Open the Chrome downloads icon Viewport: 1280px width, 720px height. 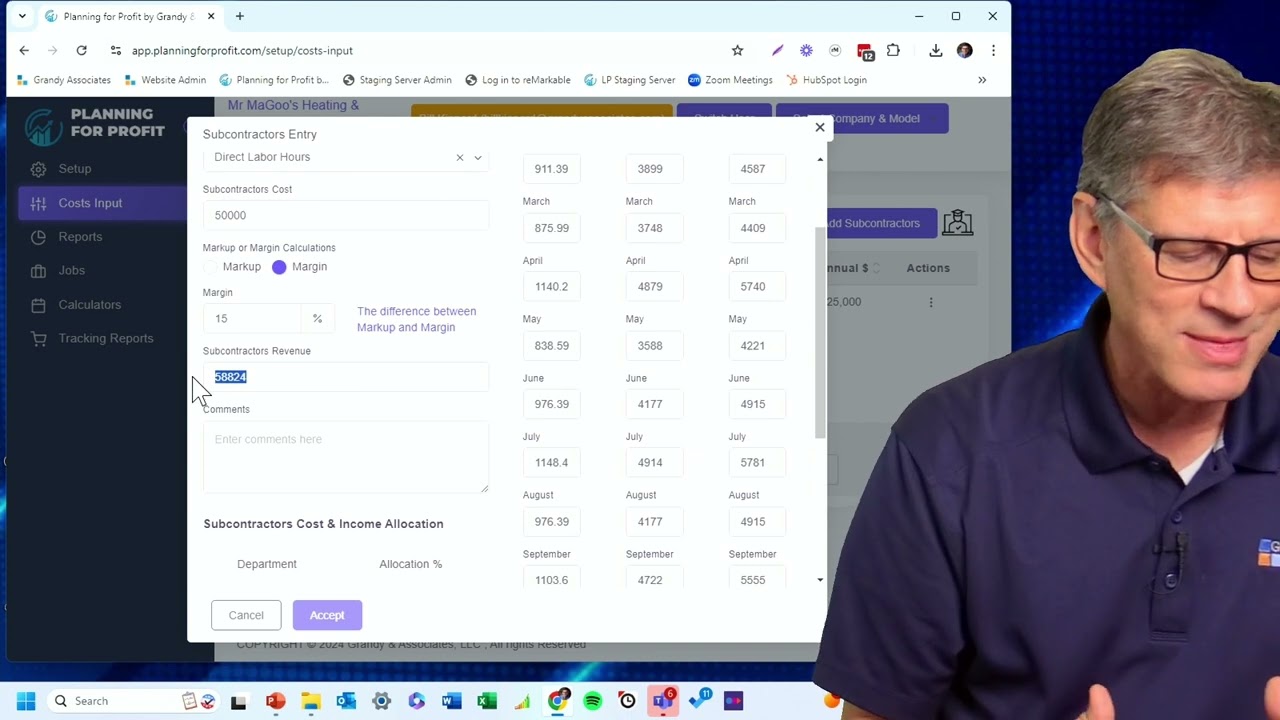coord(936,51)
